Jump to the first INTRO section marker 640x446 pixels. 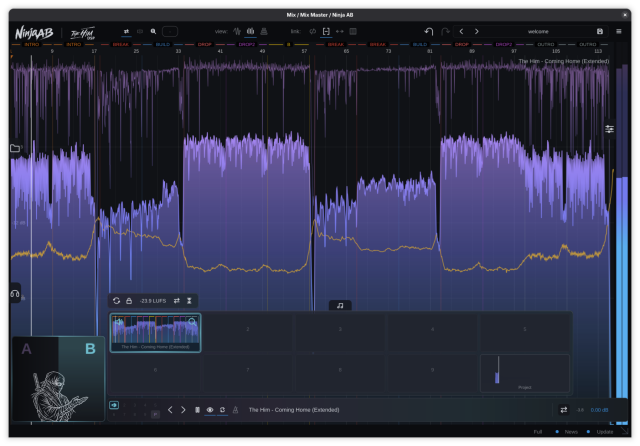point(32,44)
